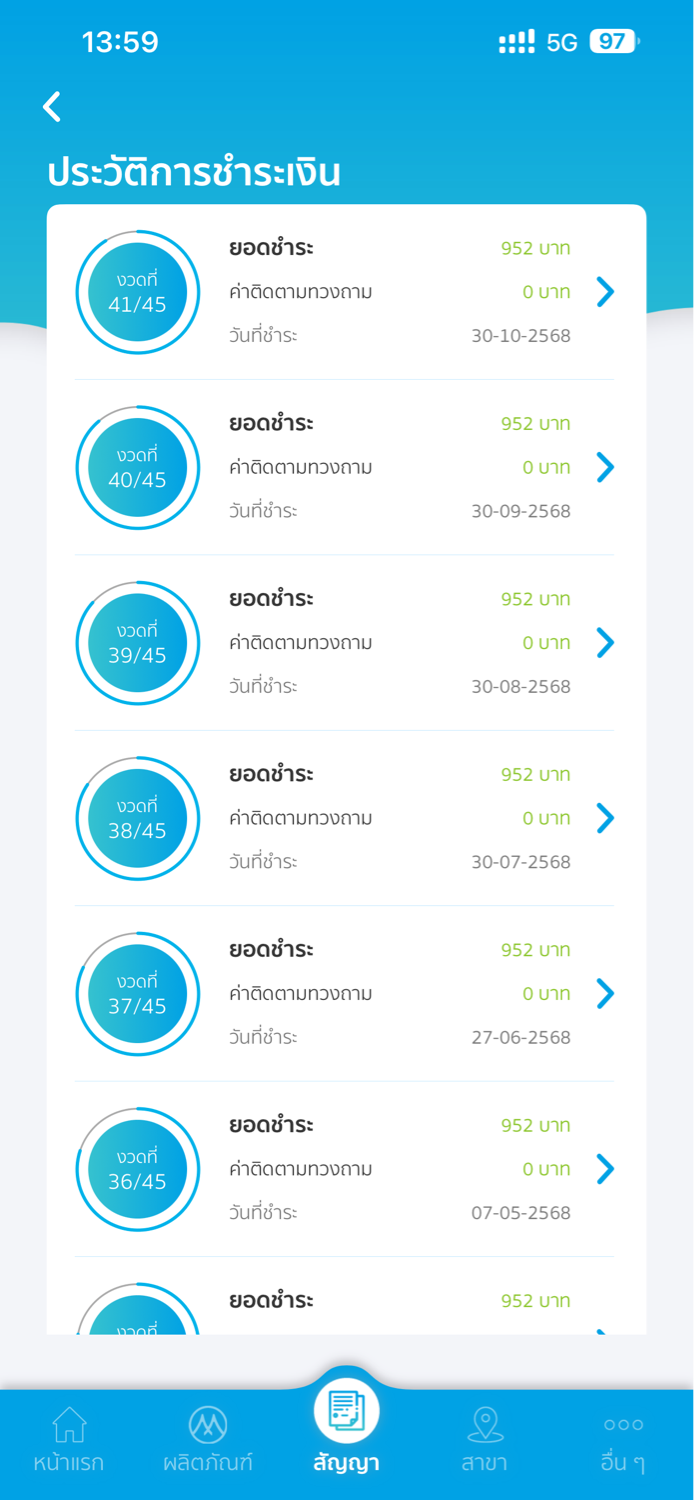Tap the 27-06-2568 payment date entry
Viewport: 694px width, 1500px height.
[521, 1037]
